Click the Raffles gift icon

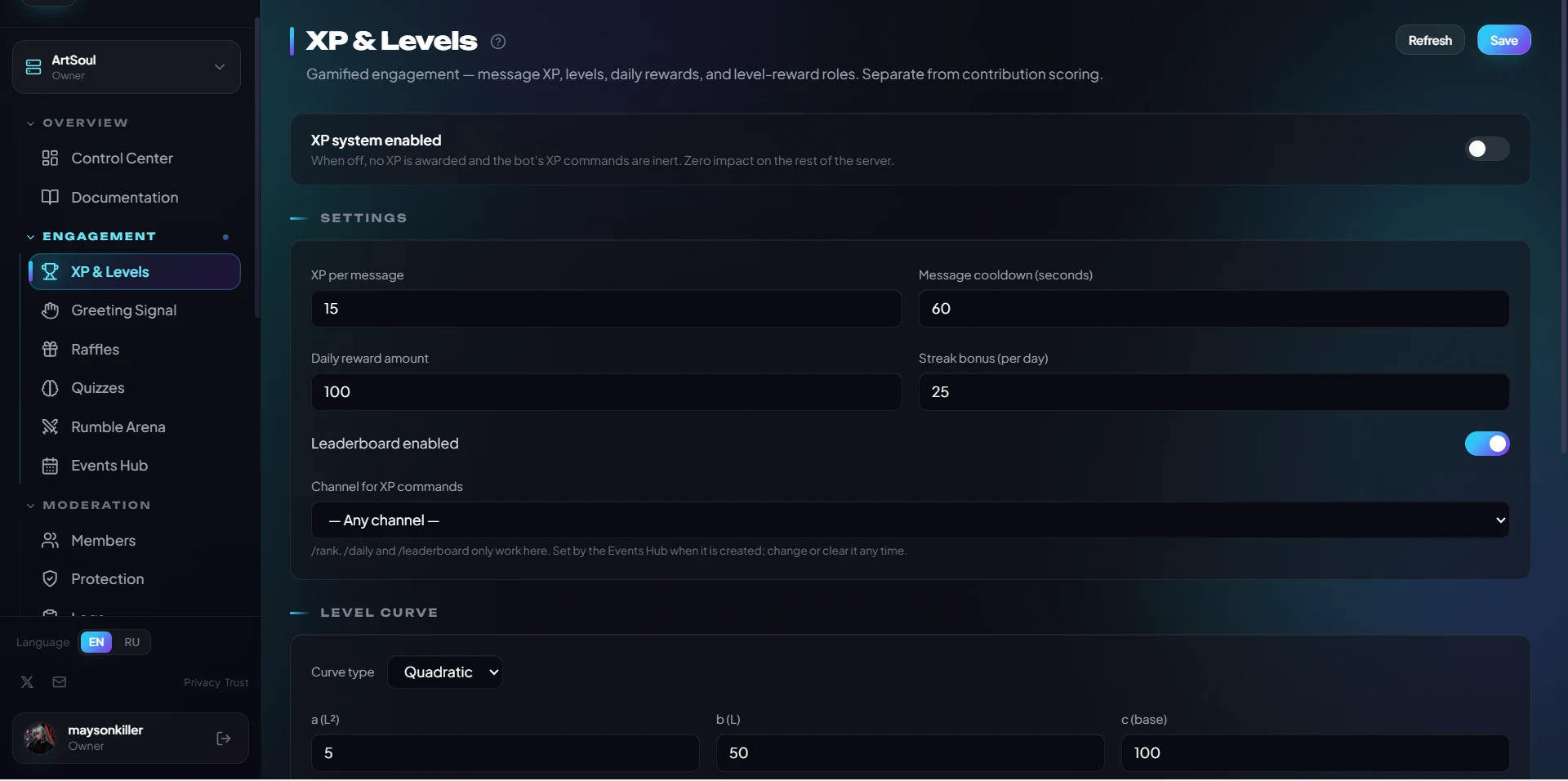50,349
